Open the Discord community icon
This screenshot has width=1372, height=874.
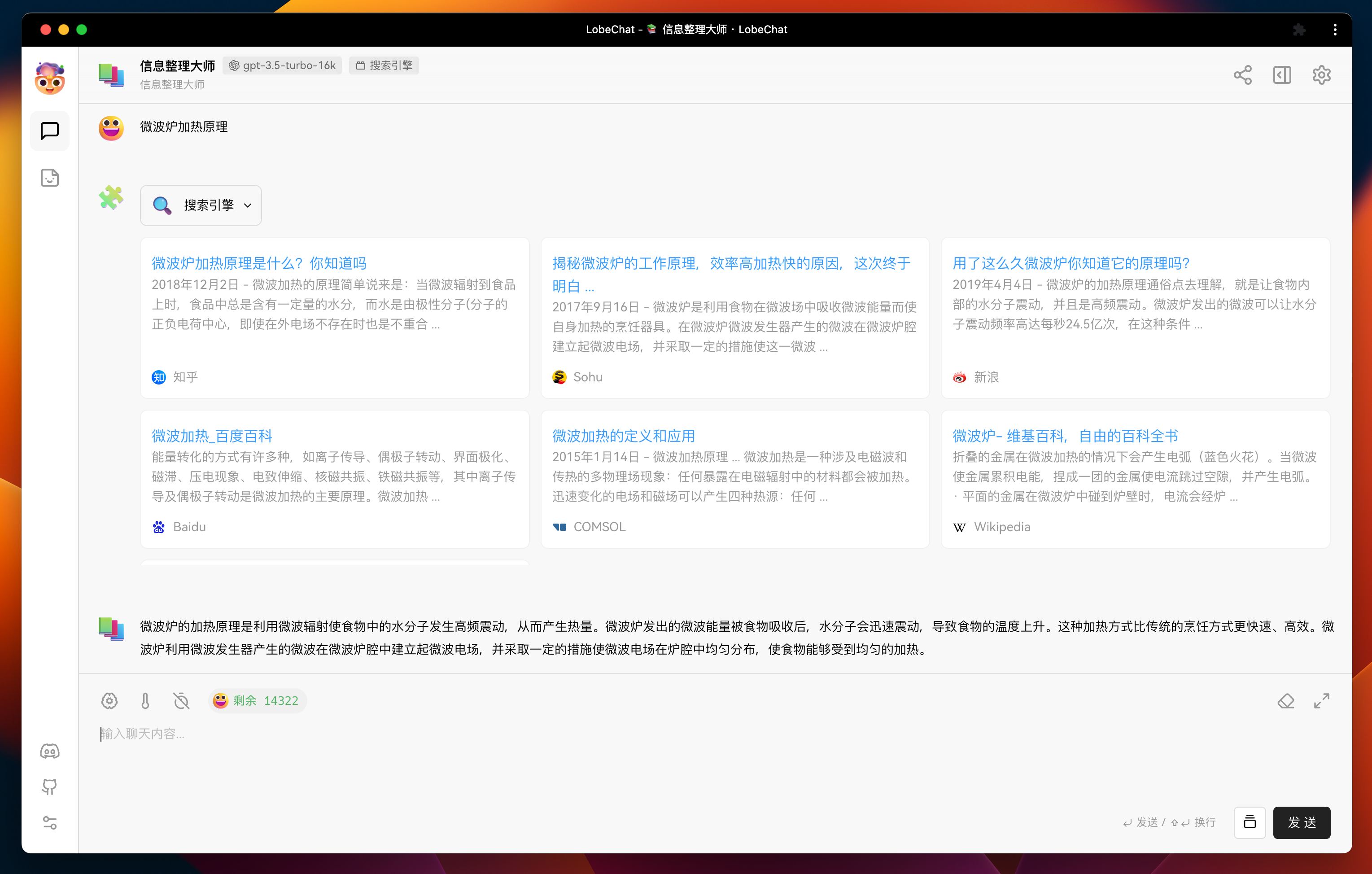49,751
